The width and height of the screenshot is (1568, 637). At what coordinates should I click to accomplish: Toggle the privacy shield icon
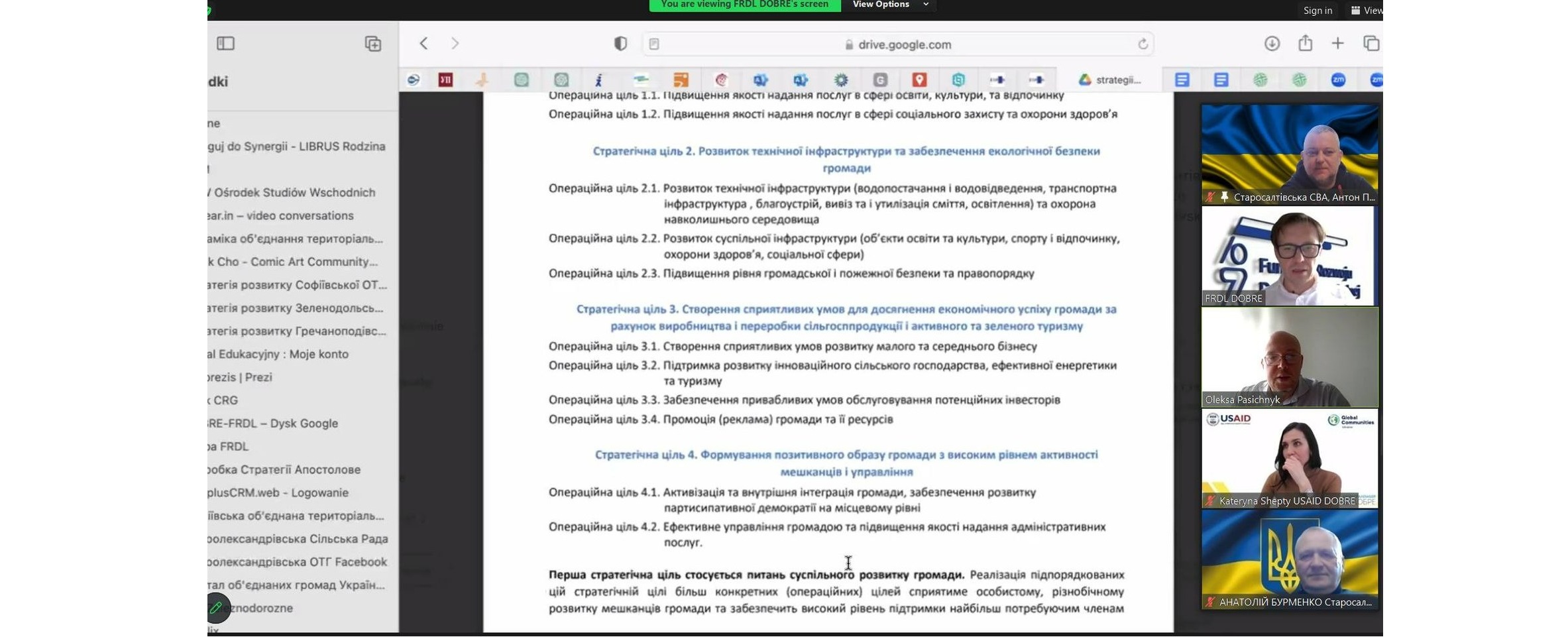tap(620, 44)
